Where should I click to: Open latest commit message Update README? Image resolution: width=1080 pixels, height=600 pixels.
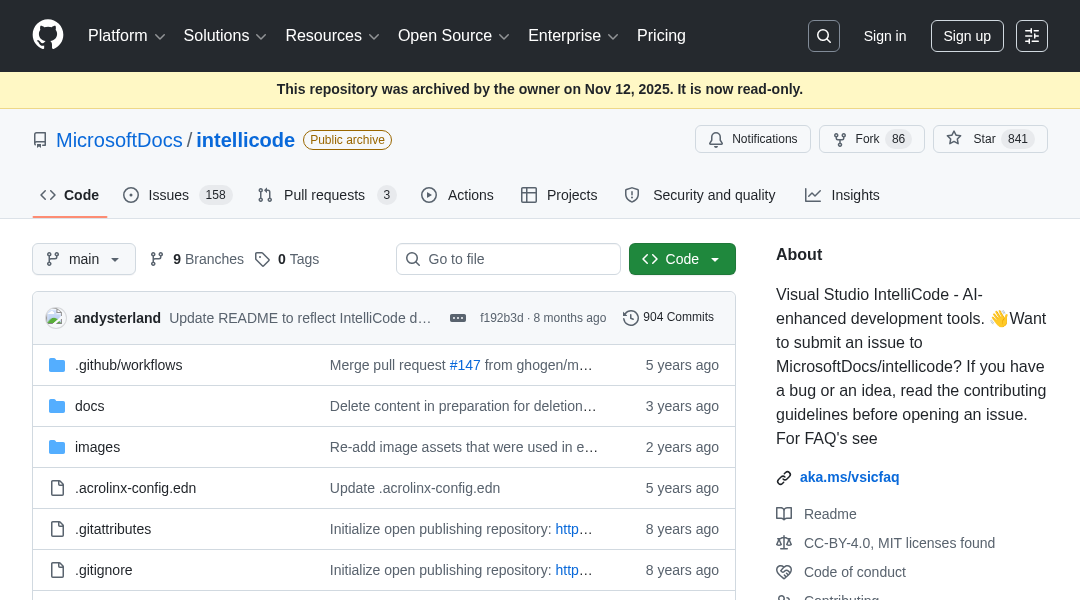pyautogui.click(x=300, y=318)
